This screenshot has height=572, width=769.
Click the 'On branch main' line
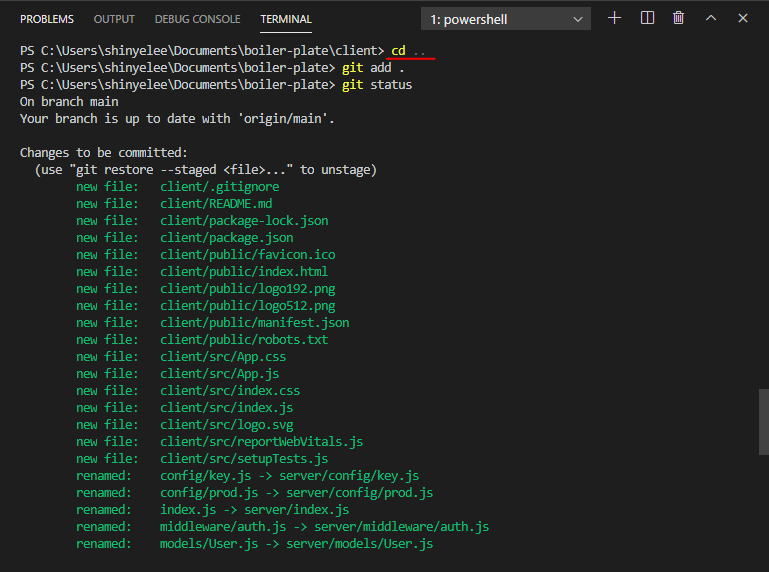click(69, 102)
